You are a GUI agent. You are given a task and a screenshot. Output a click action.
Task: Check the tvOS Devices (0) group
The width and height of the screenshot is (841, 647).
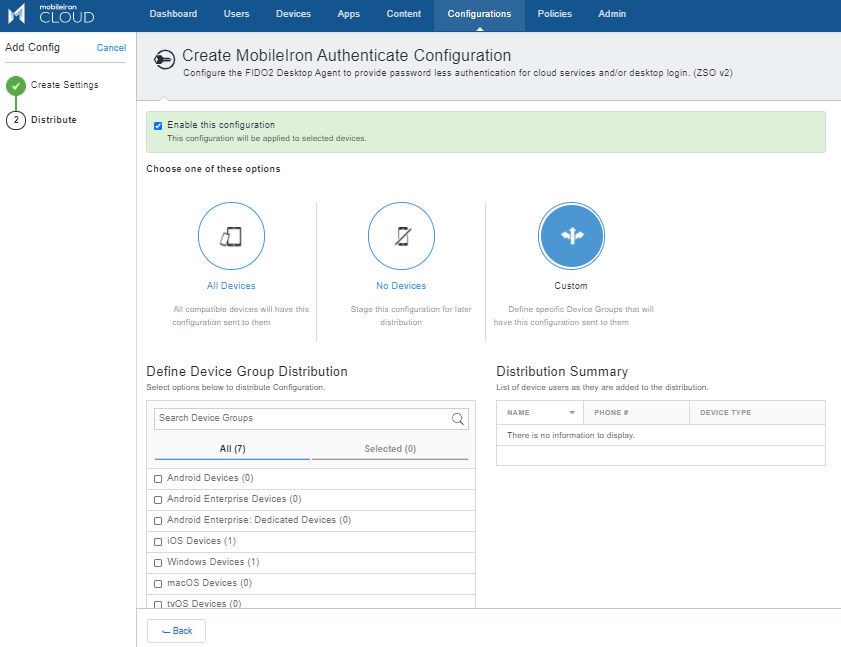click(x=158, y=605)
